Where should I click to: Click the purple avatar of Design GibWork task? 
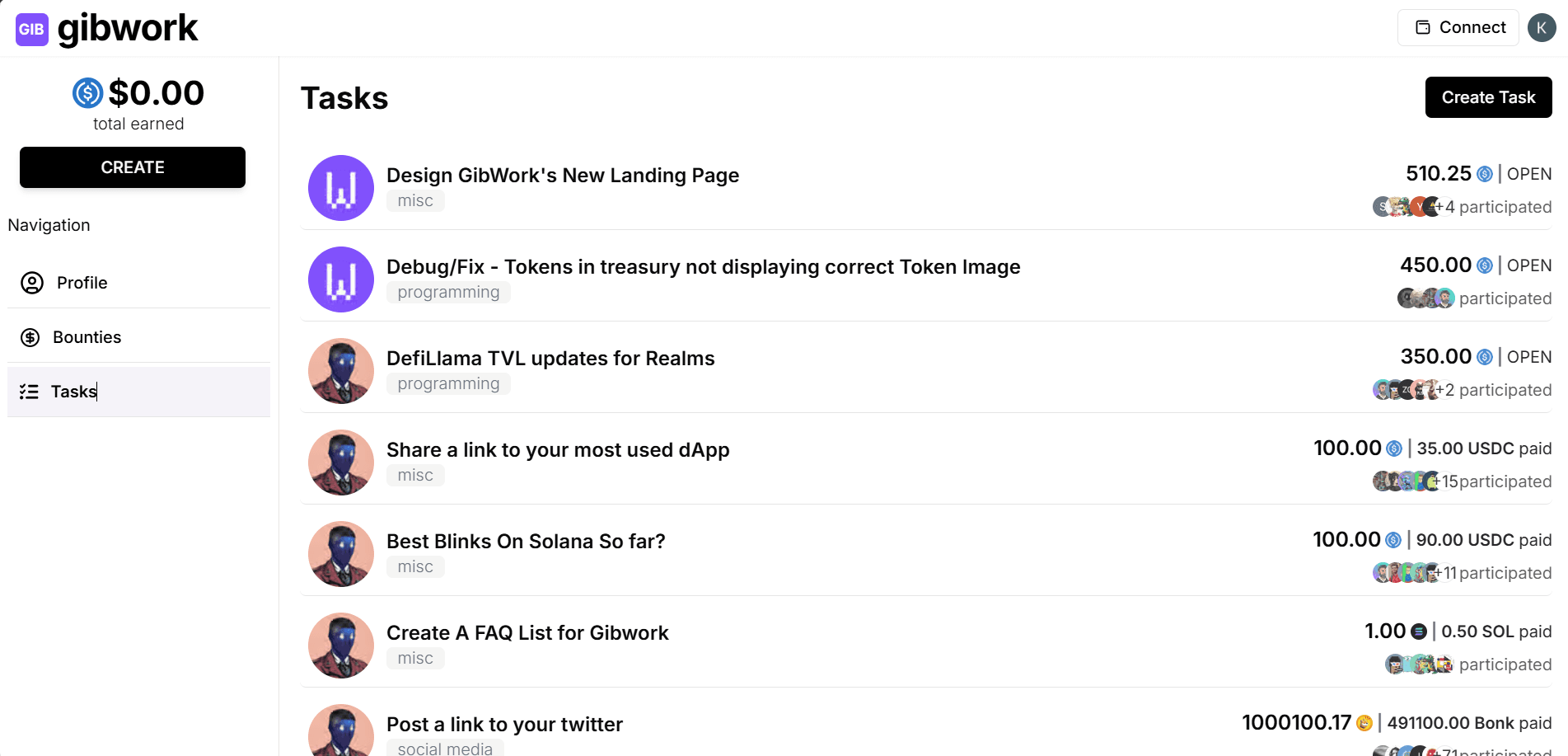tap(341, 188)
